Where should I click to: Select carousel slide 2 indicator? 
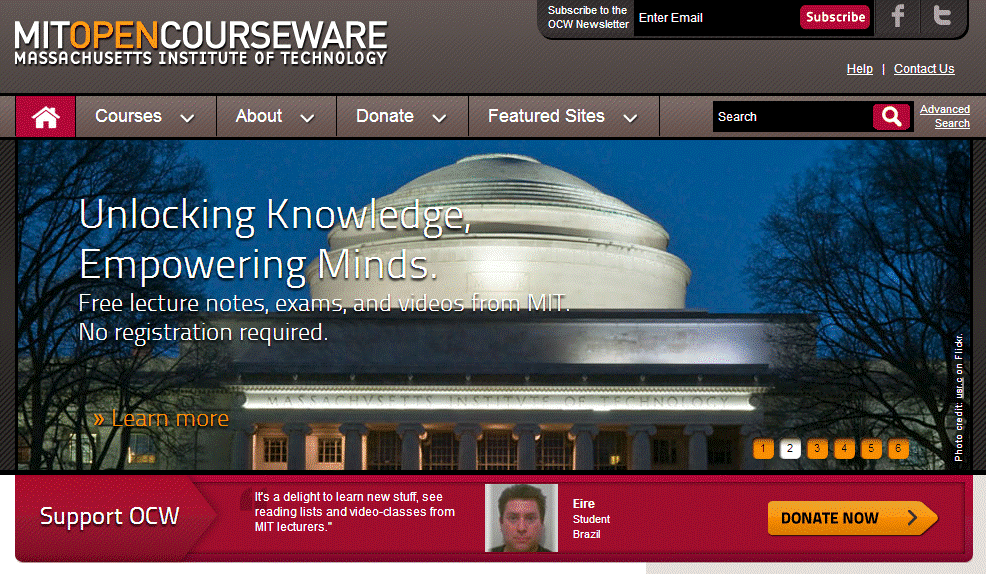pyautogui.click(x=790, y=449)
